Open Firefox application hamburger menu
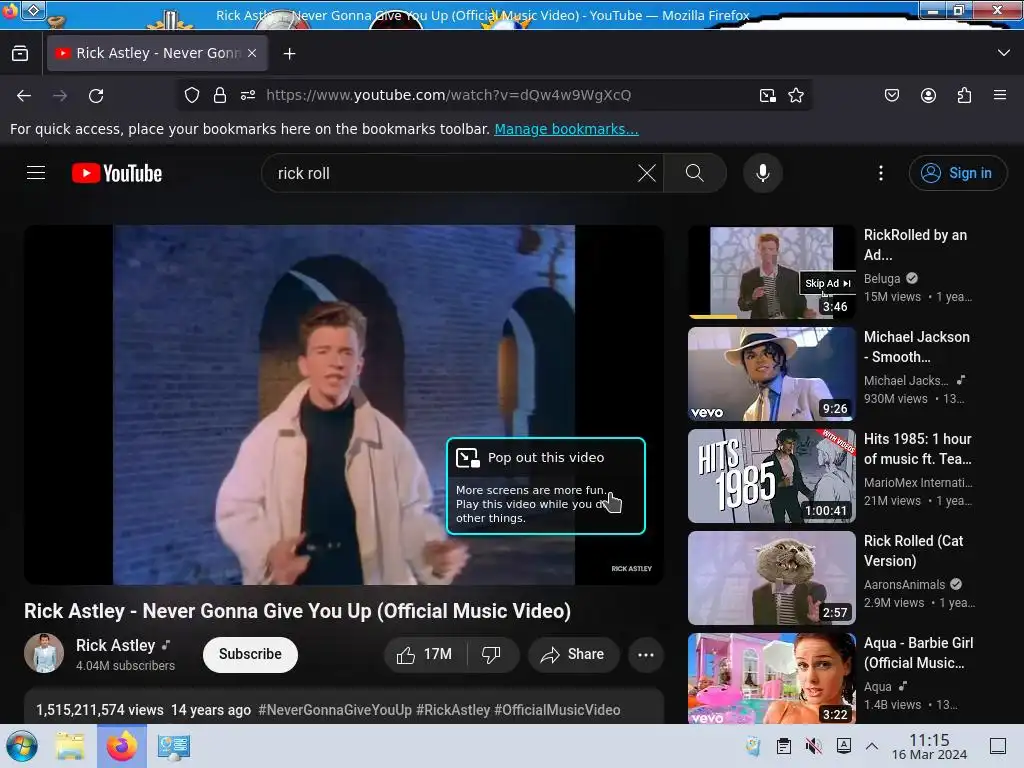Viewport: 1024px width, 768px height. pyautogui.click(x=1000, y=95)
